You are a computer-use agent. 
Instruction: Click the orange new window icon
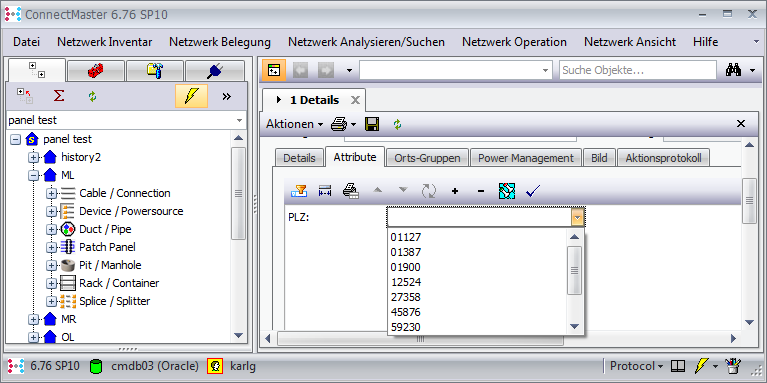tap(274, 70)
